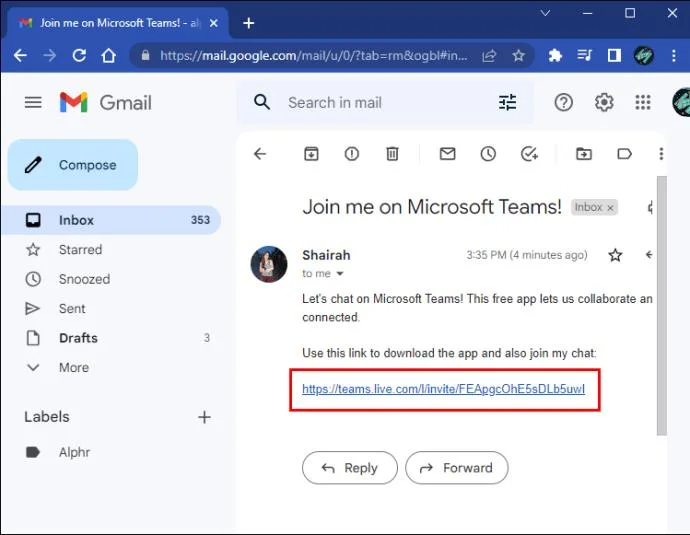Open the Inbox folder
Screen dimensions: 690x535
coord(111,220)
